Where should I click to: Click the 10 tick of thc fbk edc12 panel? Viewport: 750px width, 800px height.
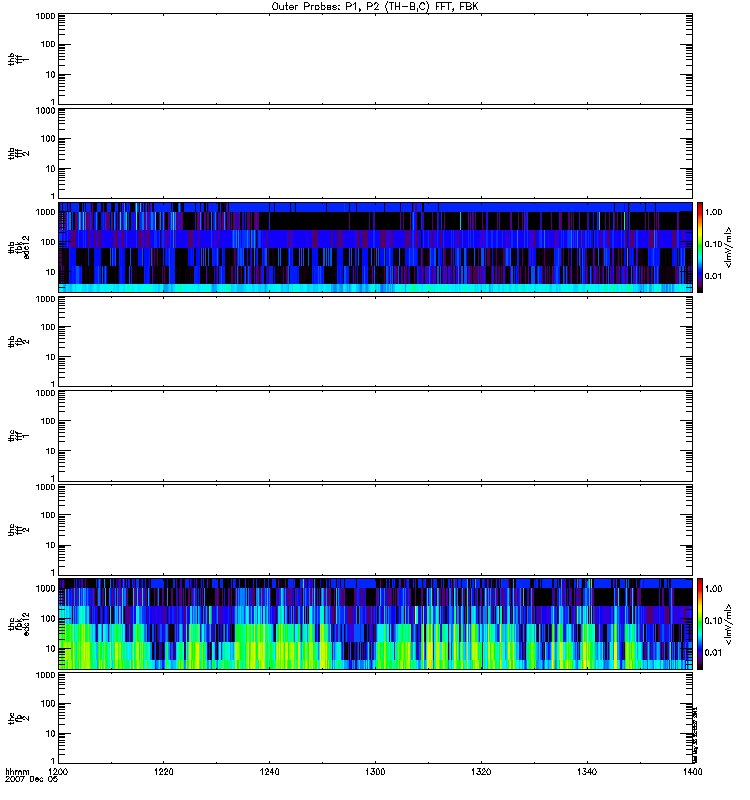pos(51,649)
